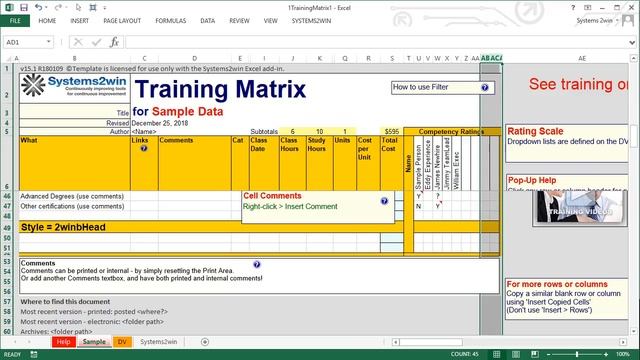Click the Systems2win logo

coord(75,86)
